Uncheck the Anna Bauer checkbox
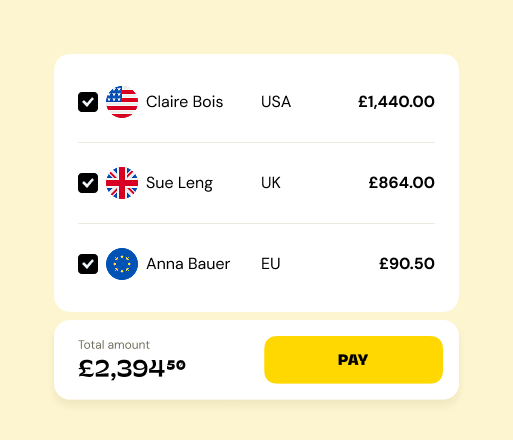The height and width of the screenshot is (440, 513). 88,264
